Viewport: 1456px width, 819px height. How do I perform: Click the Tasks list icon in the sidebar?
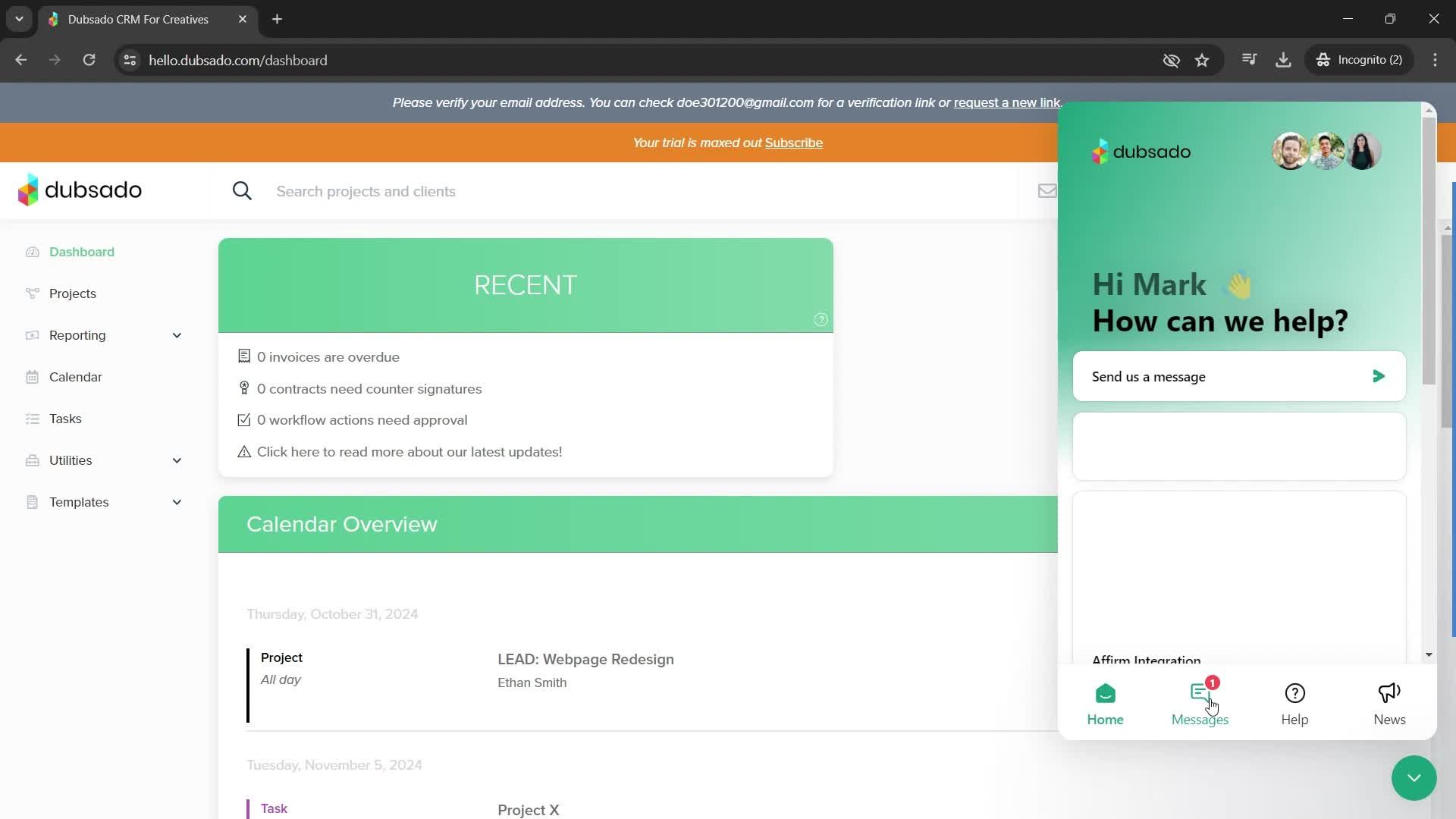[x=32, y=419]
